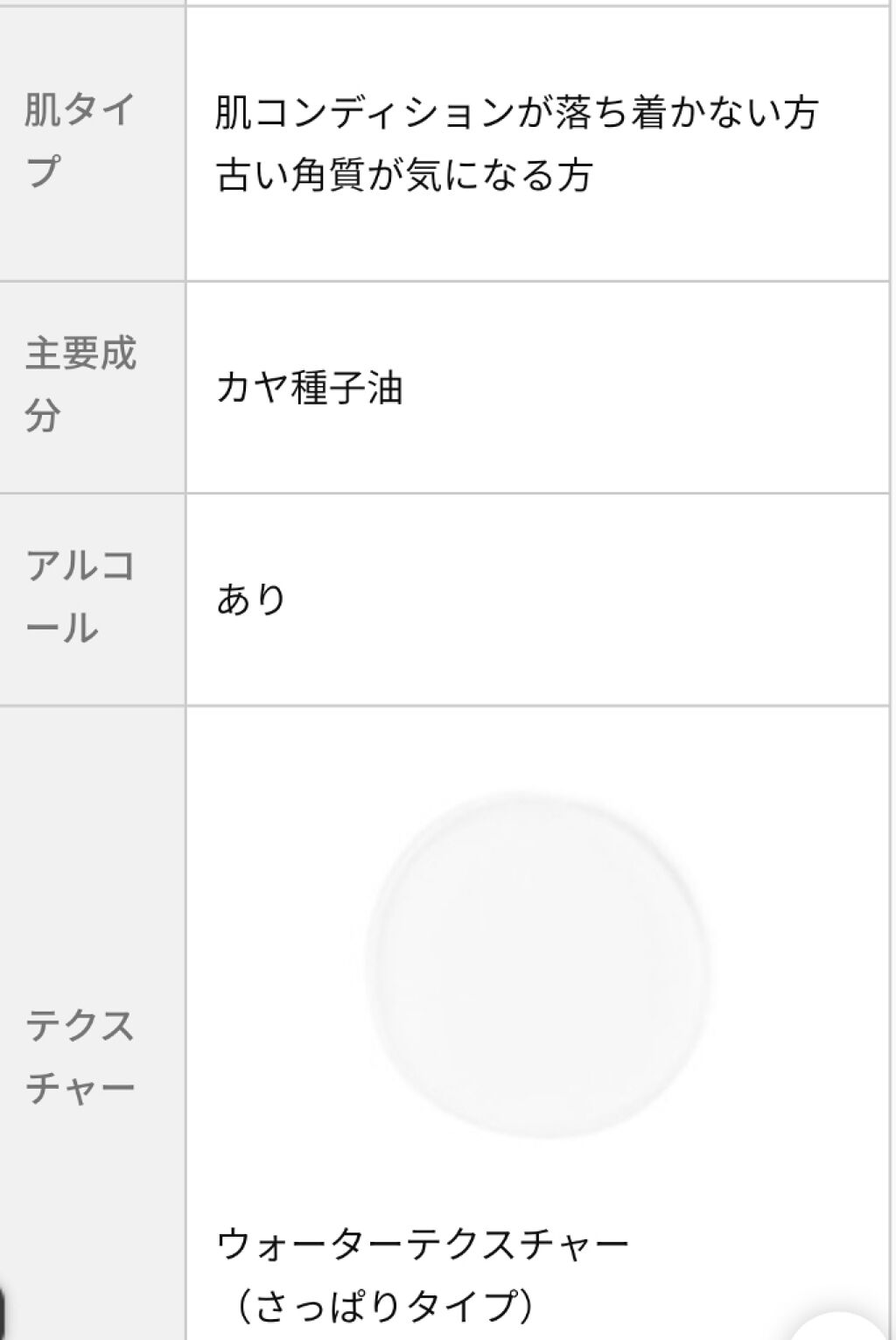The width and height of the screenshot is (896, 1340).
Task: Tap the round white texture swatch image
Action: [537, 965]
